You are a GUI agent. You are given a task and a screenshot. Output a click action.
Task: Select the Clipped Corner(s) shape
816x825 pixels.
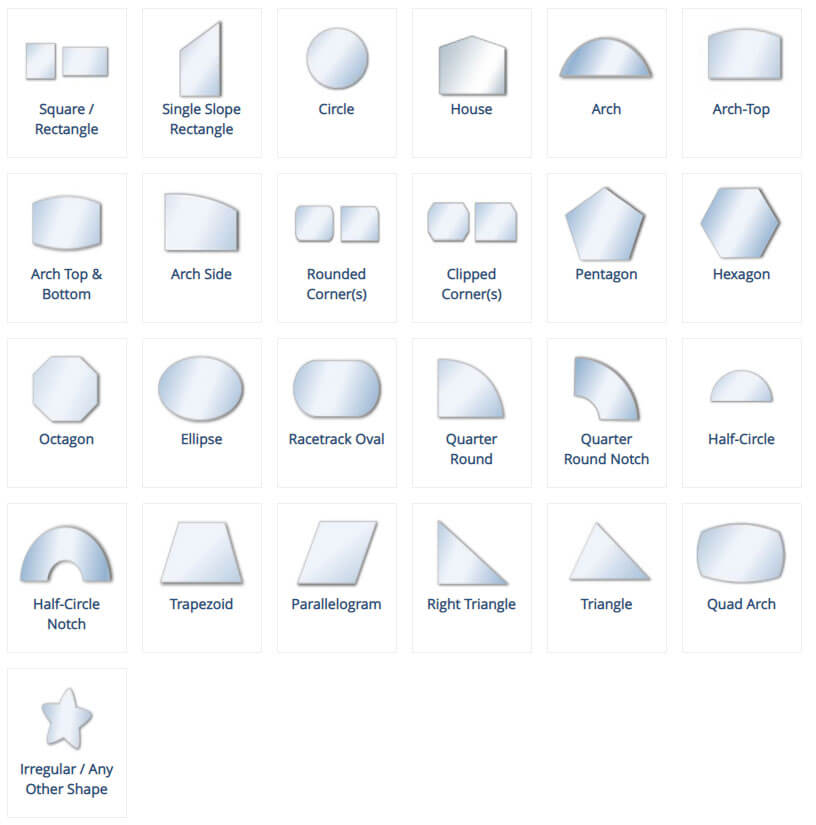click(x=472, y=222)
